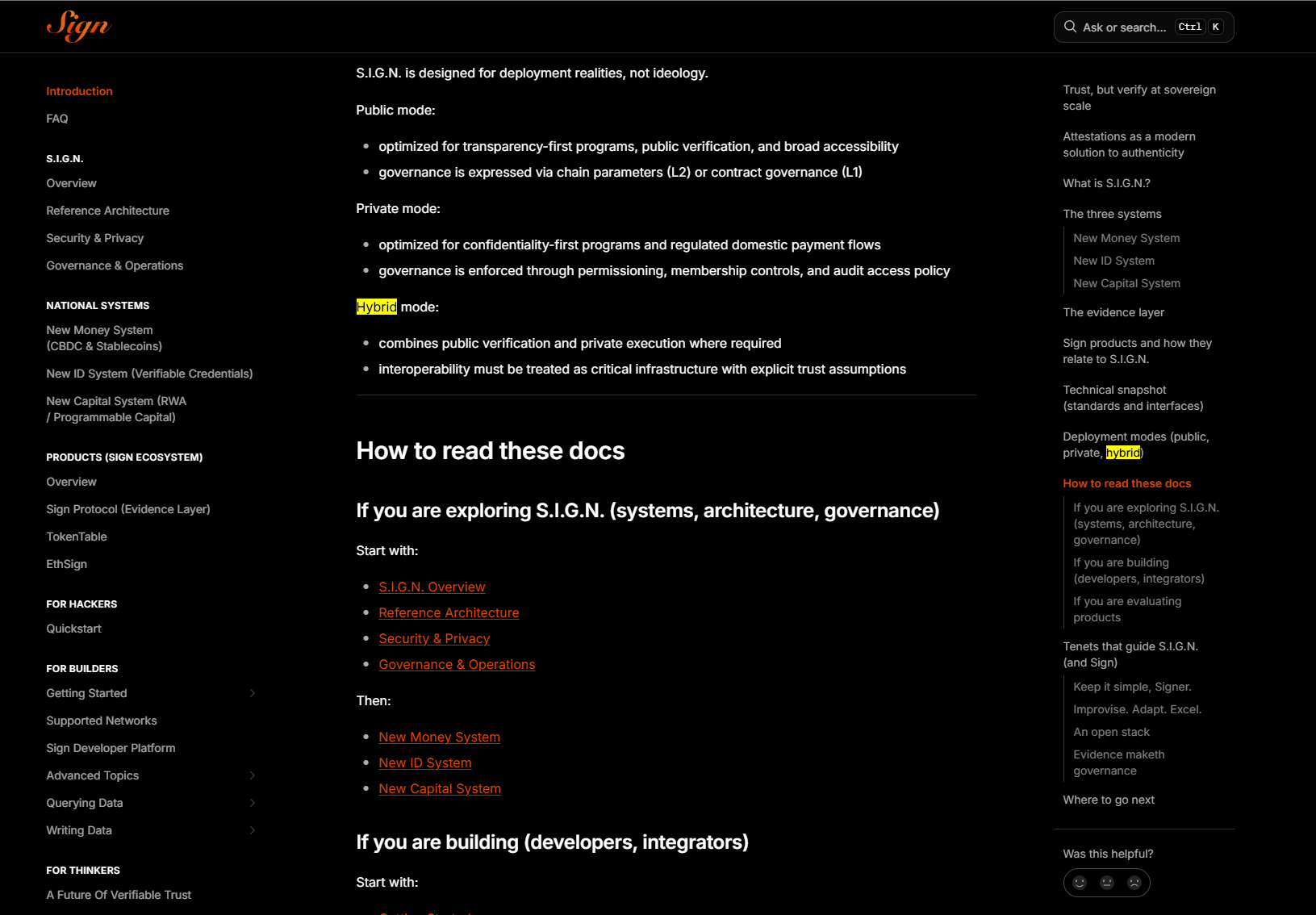Jump to Attestations as a modern solution
The height and width of the screenshot is (915, 1316).
1129,144
